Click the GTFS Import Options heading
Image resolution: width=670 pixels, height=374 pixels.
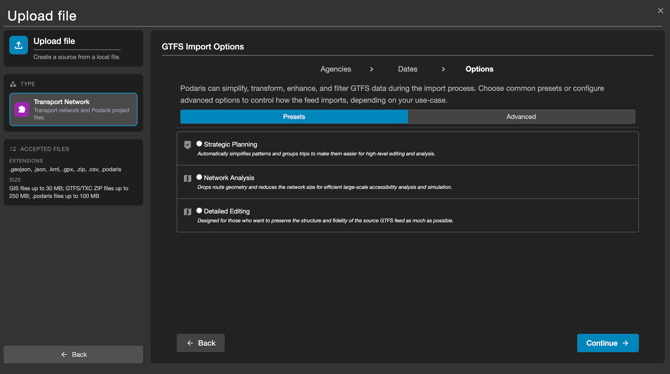(x=203, y=47)
